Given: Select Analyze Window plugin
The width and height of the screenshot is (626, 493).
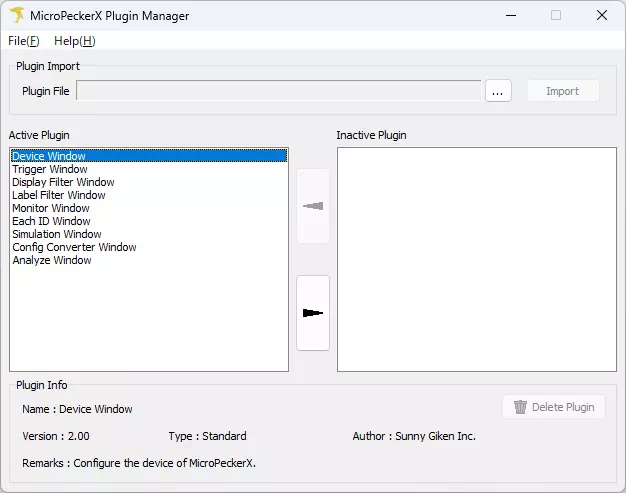Looking at the screenshot, I should [x=149, y=260].
